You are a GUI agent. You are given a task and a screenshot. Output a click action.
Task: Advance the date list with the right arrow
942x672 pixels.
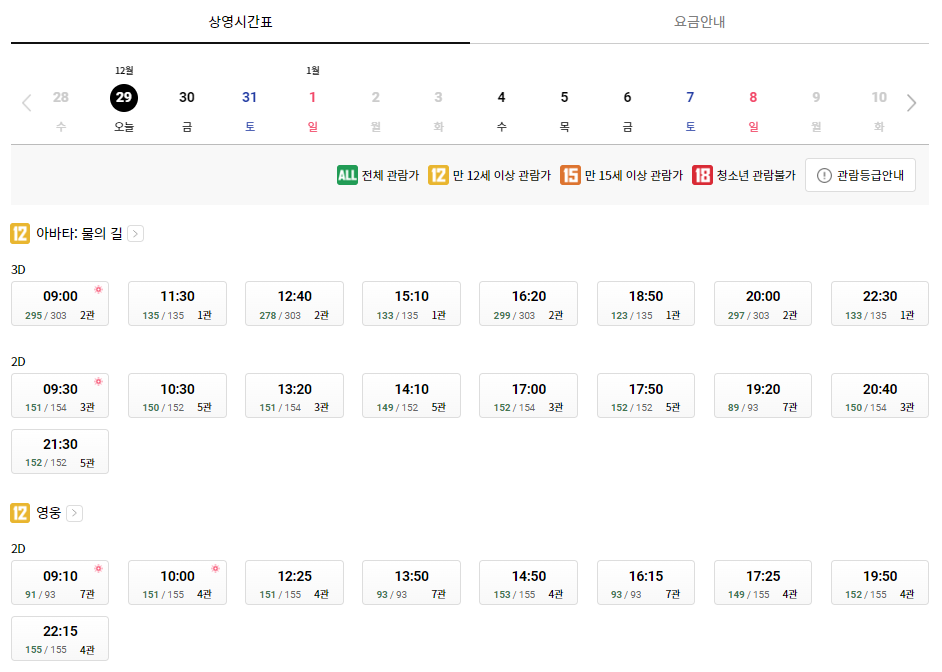pos(911,101)
